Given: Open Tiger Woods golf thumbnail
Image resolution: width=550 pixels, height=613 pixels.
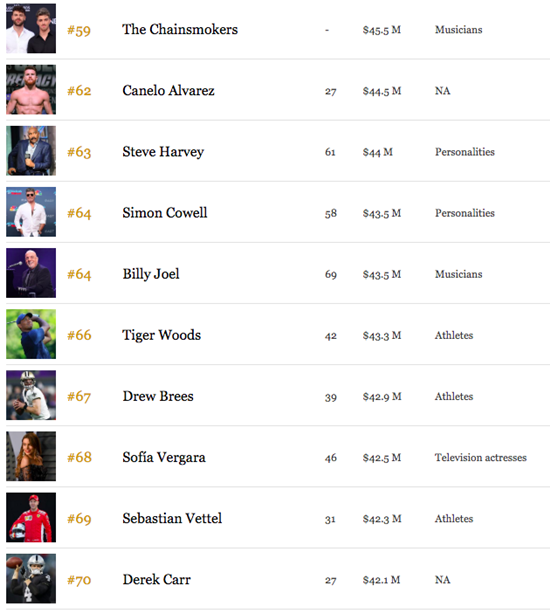Looking at the screenshot, I should tap(31, 334).
